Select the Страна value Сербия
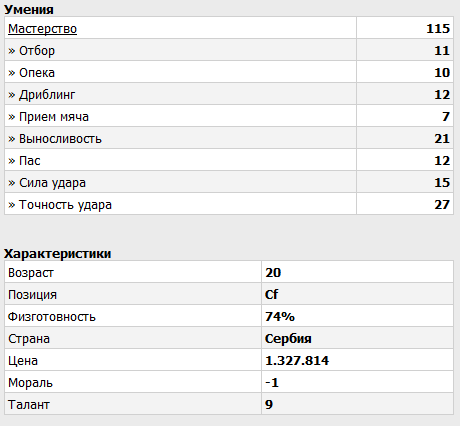The image size is (460, 426). coord(288,338)
